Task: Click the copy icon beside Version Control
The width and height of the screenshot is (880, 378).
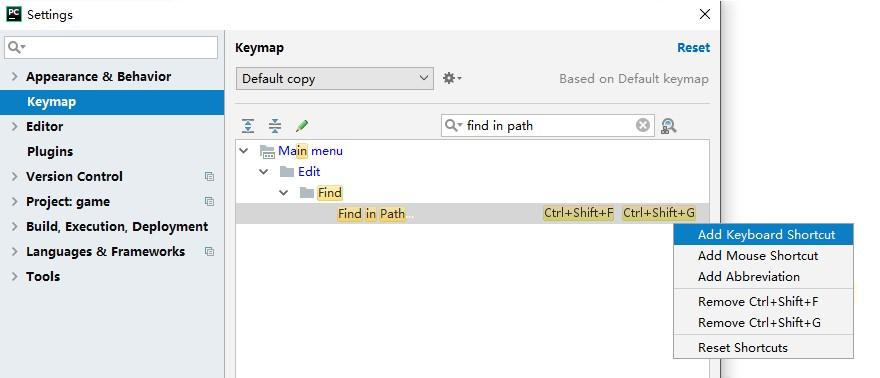Action: click(209, 177)
